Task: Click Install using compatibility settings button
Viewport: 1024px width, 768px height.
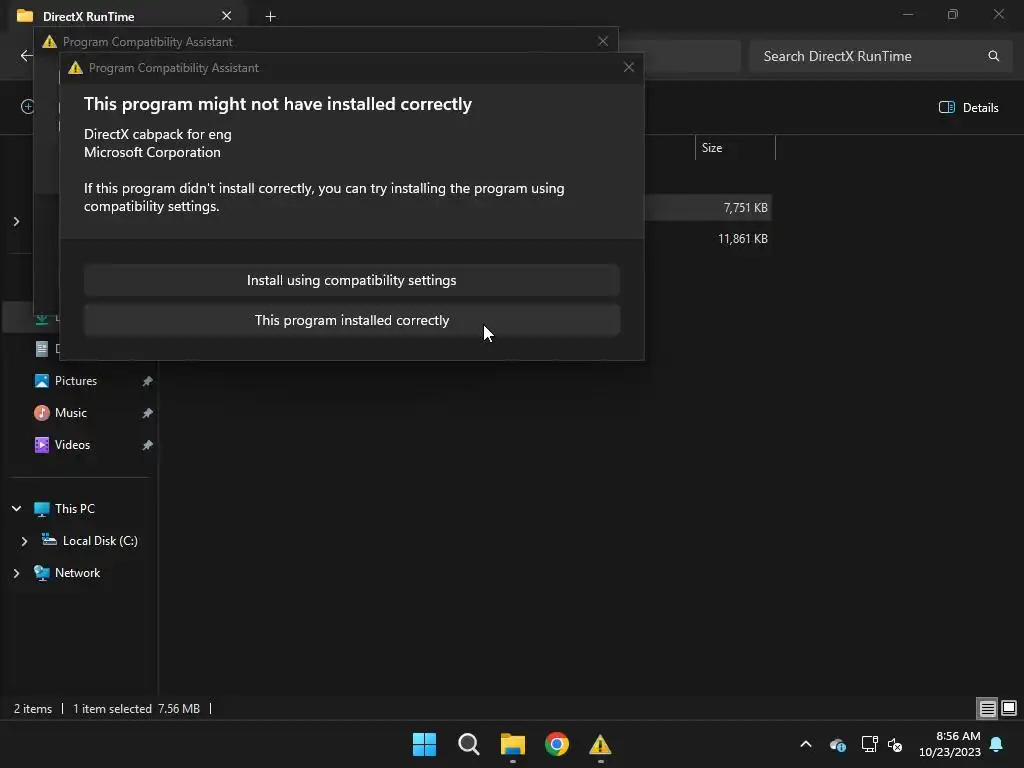Action: 351,280
